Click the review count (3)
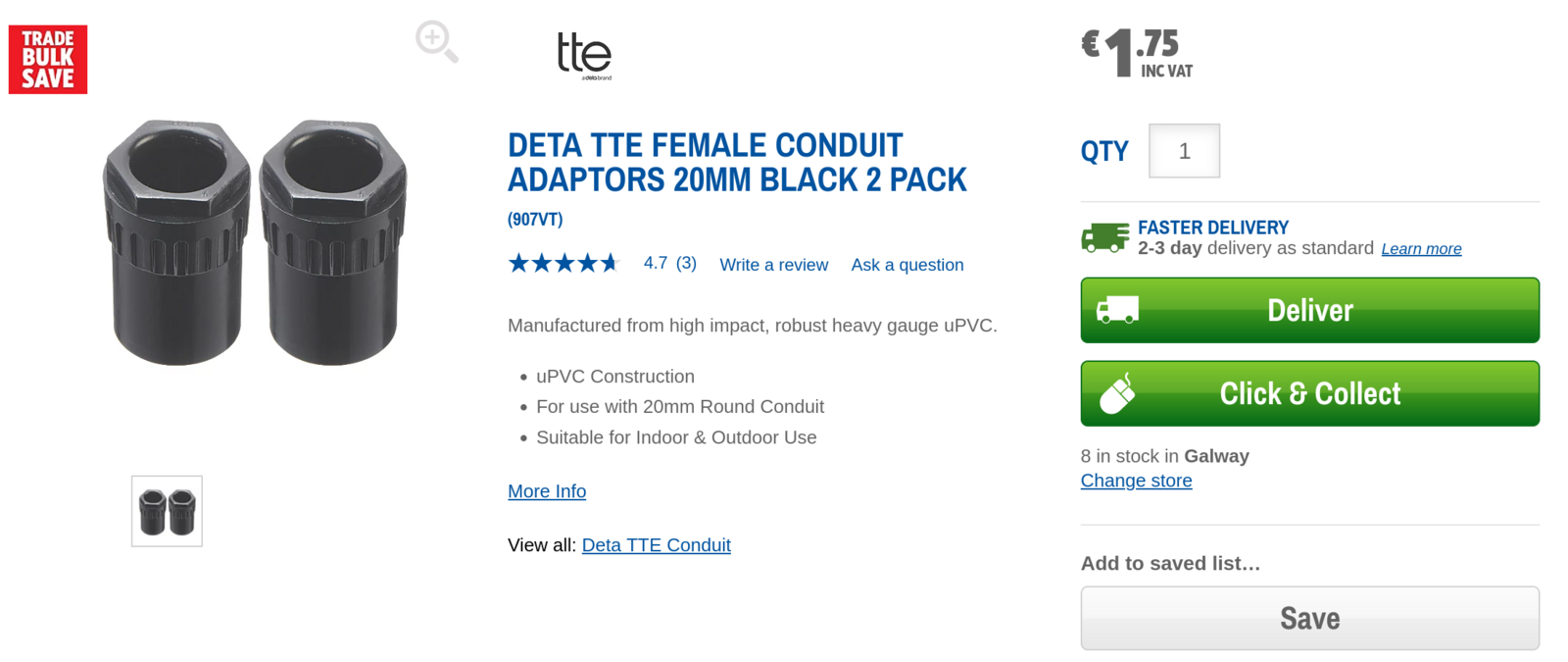The height and width of the screenshot is (662, 1568). (x=686, y=263)
